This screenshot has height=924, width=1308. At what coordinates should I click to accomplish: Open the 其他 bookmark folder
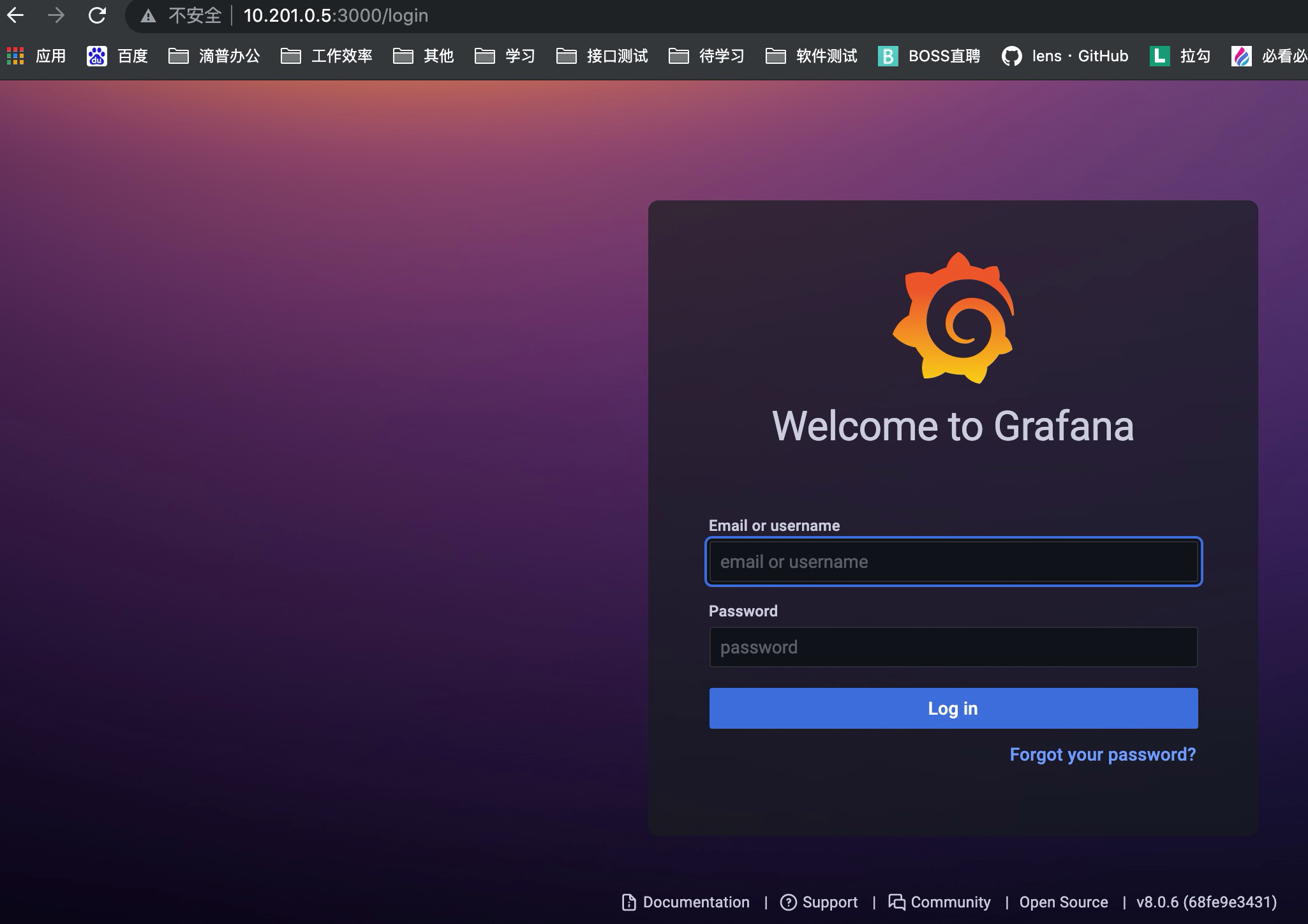coord(423,56)
